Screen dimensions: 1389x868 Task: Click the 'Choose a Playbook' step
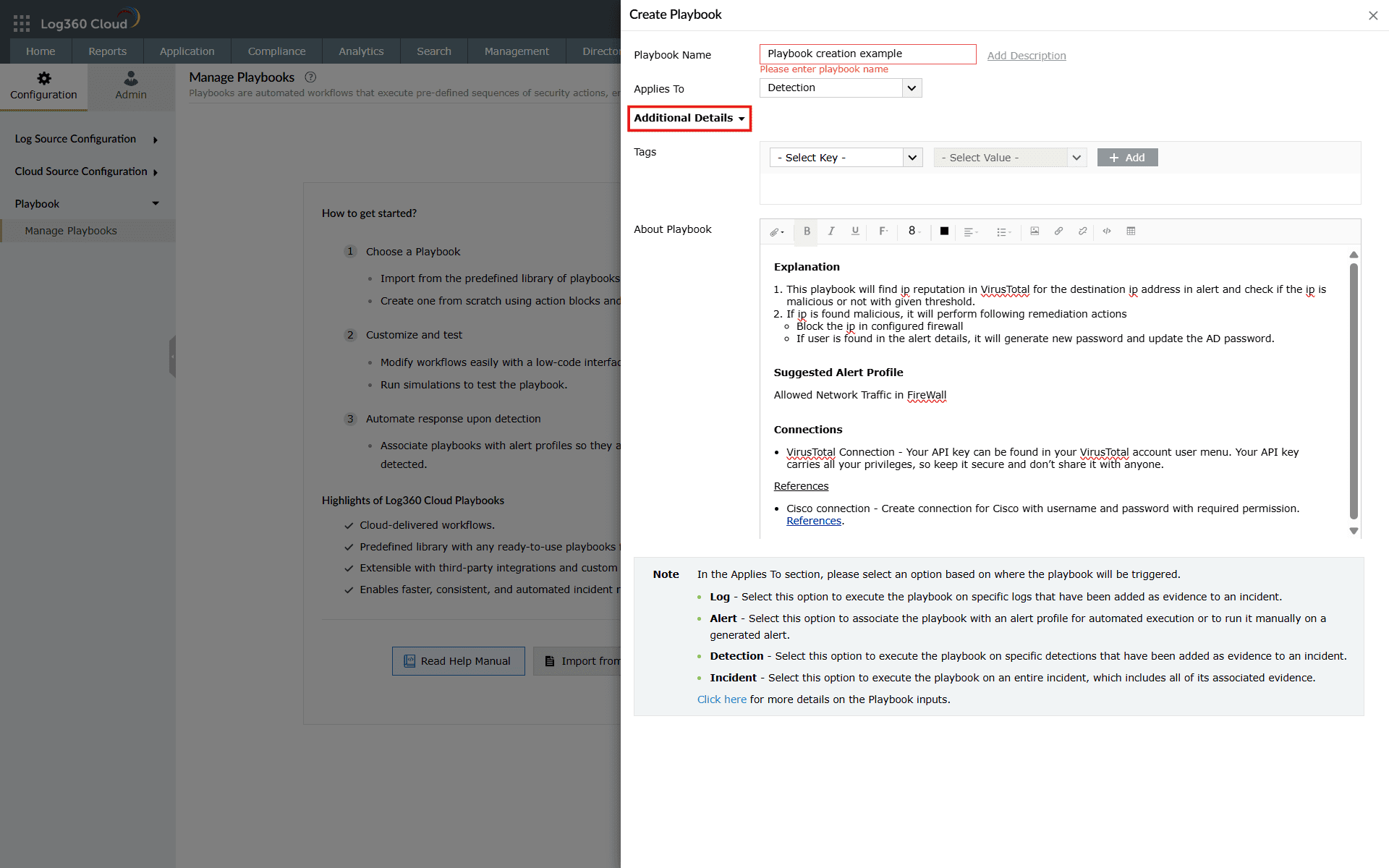point(413,252)
